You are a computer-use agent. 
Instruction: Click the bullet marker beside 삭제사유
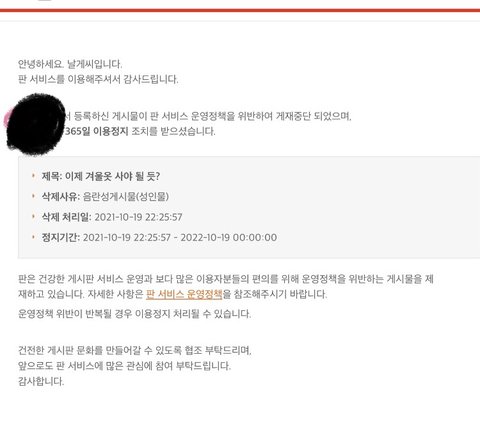(x=33, y=196)
